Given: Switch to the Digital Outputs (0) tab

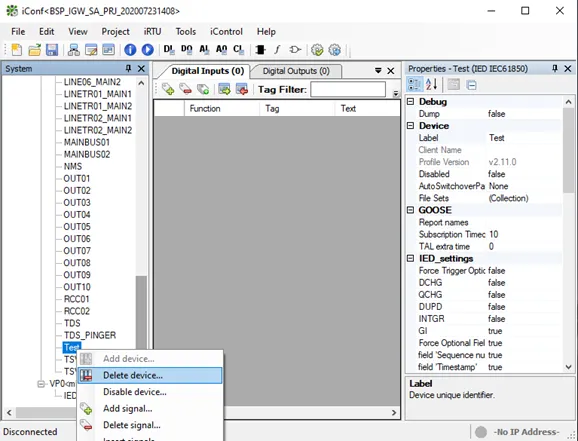Looking at the screenshot, I should pyautogui.click(x=296, y=71).
